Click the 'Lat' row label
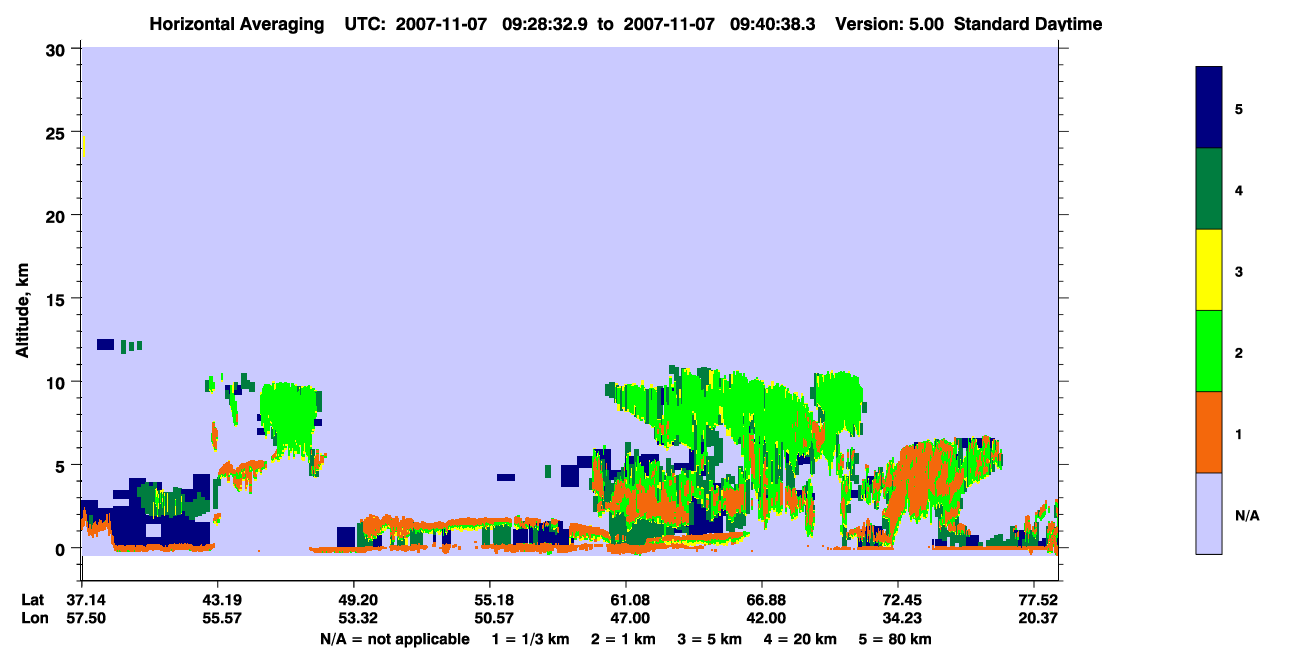Screen dimensions: 1300x667 (32, 600)
